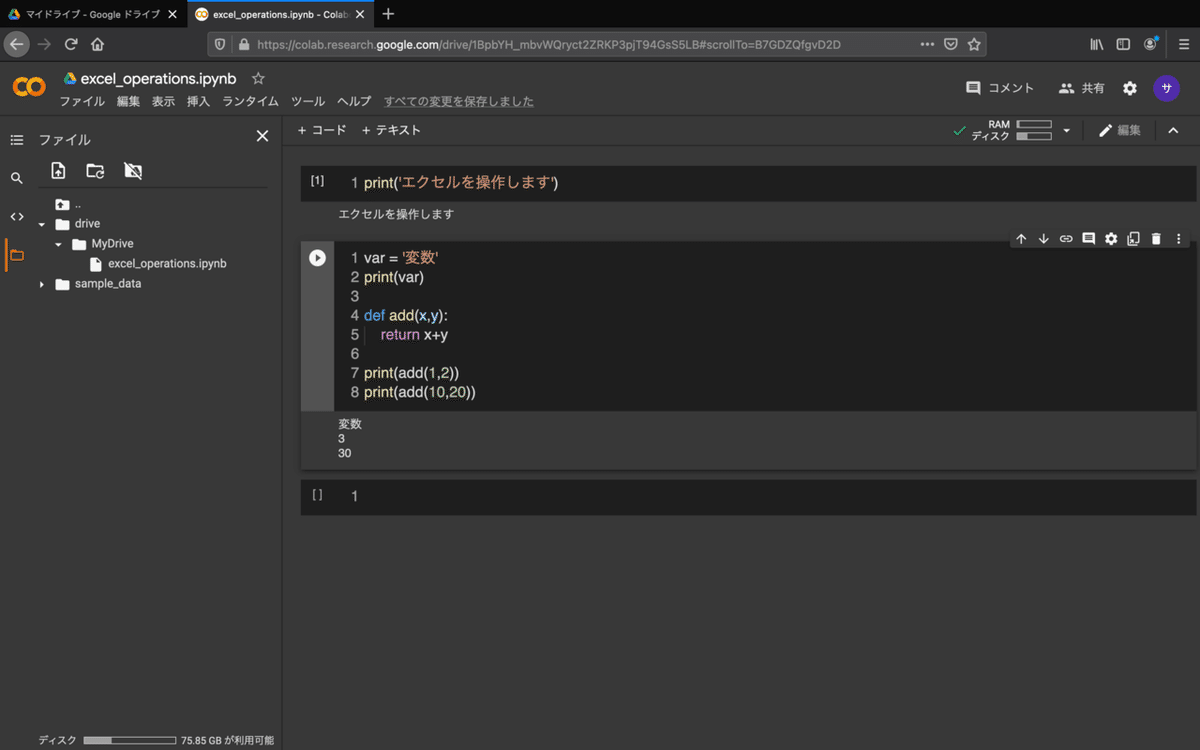The width and height of the screenshot is (1200, 750).
Task: Open the link-to-cell icon
Action: click(1066, 238)
